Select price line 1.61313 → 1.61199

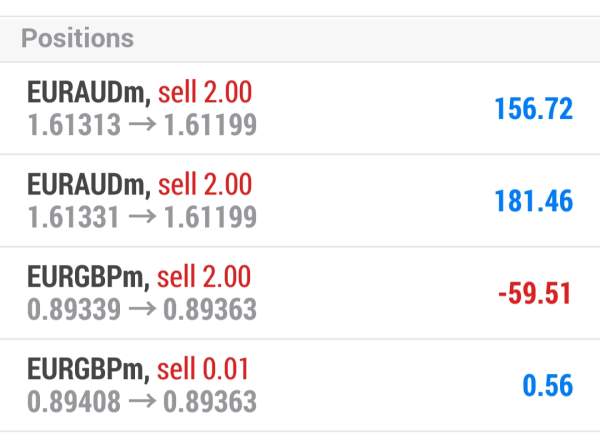[142, 124]
